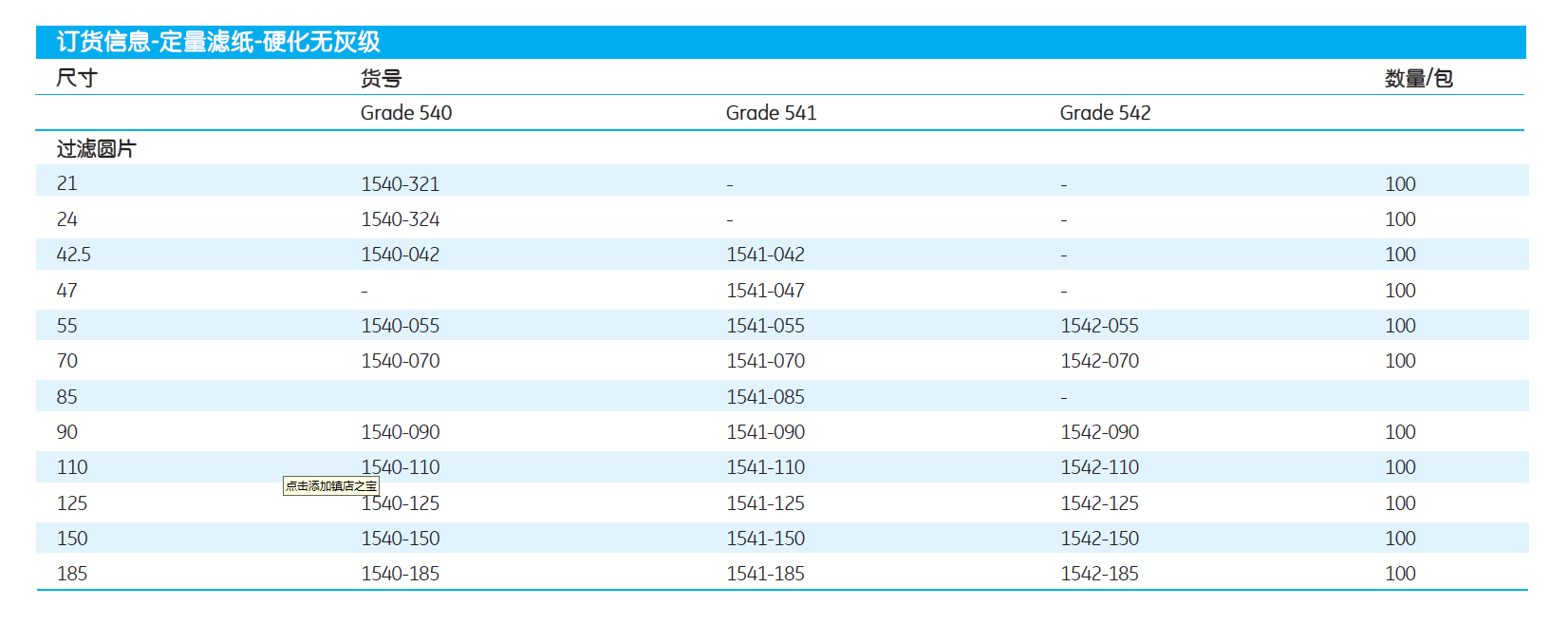The width and height of the screenshot is (1568, 625).
Task: Select part number 1541-150
Action: pyautogui.click(x=766, y=539)
